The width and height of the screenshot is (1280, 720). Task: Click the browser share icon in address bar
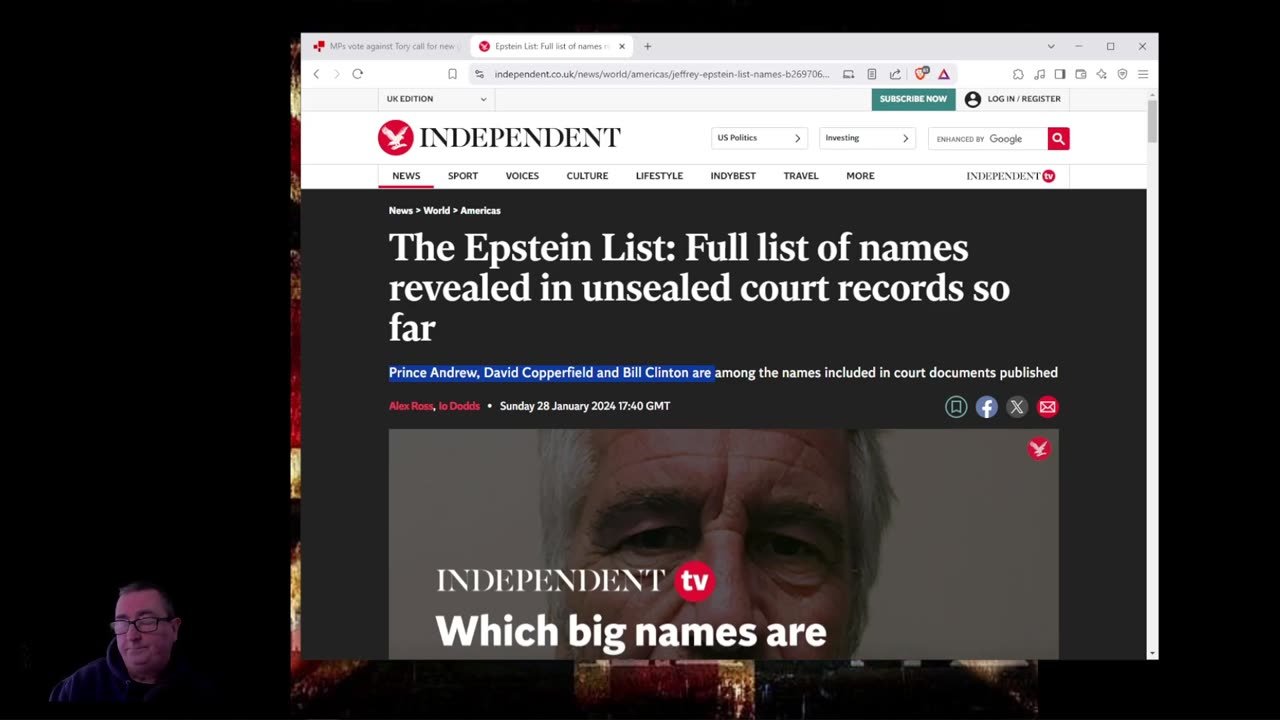[895, 74]
